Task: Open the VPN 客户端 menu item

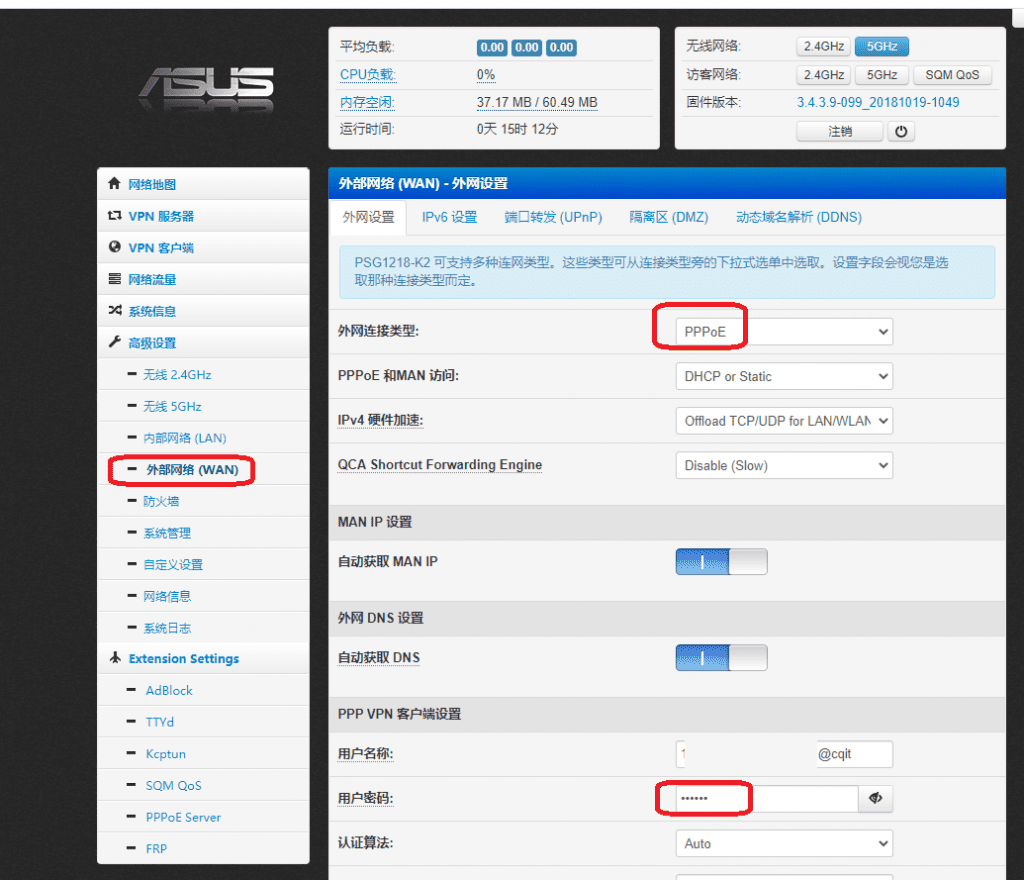Action: (203, 247)
